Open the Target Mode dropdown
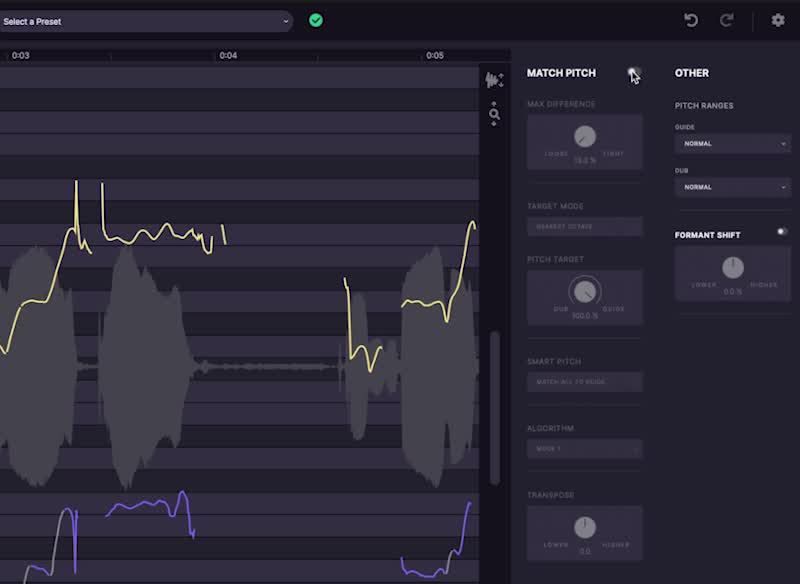Viewport: 800px width, 584px height. point(585,227)
